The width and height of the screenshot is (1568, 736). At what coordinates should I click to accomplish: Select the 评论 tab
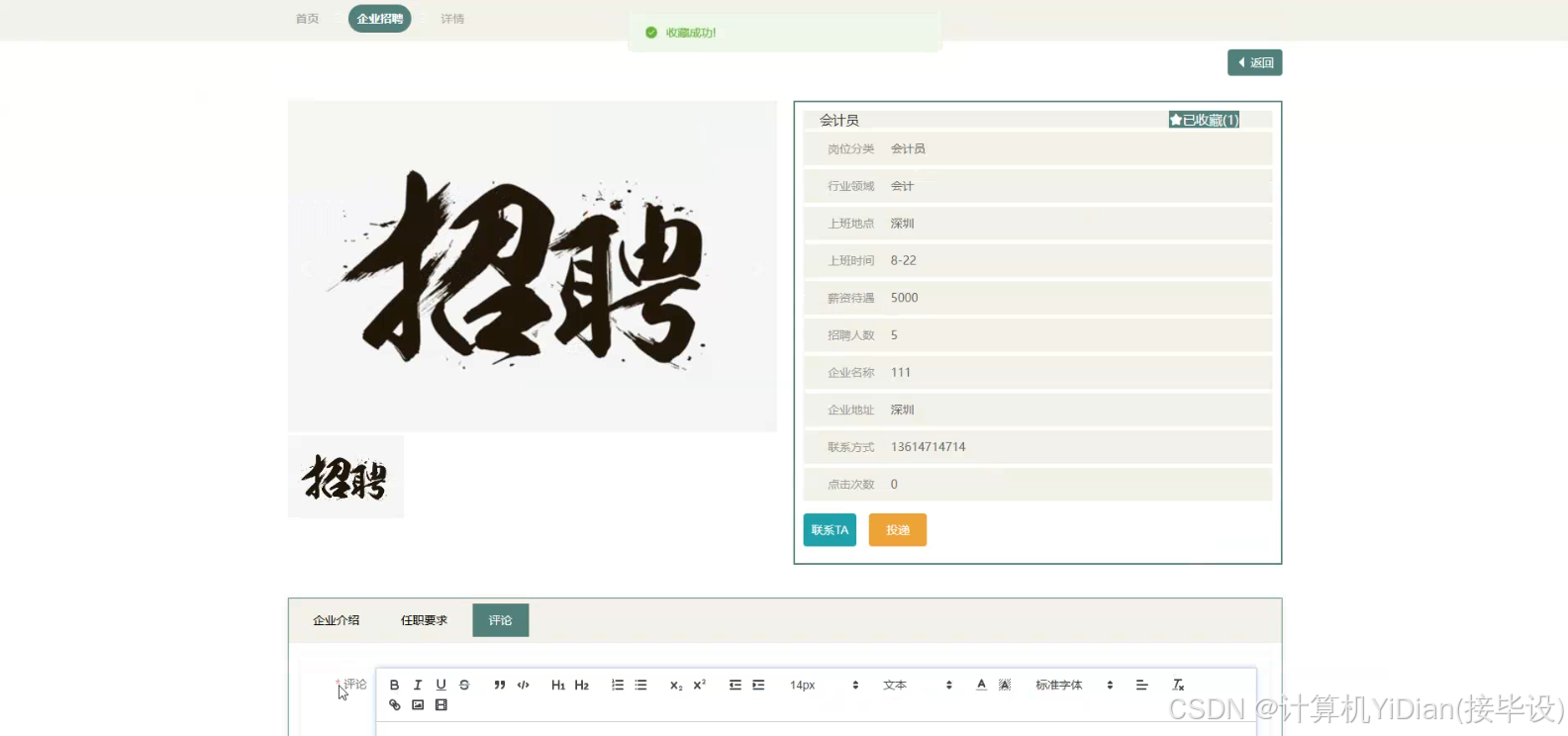coord(501,620)
